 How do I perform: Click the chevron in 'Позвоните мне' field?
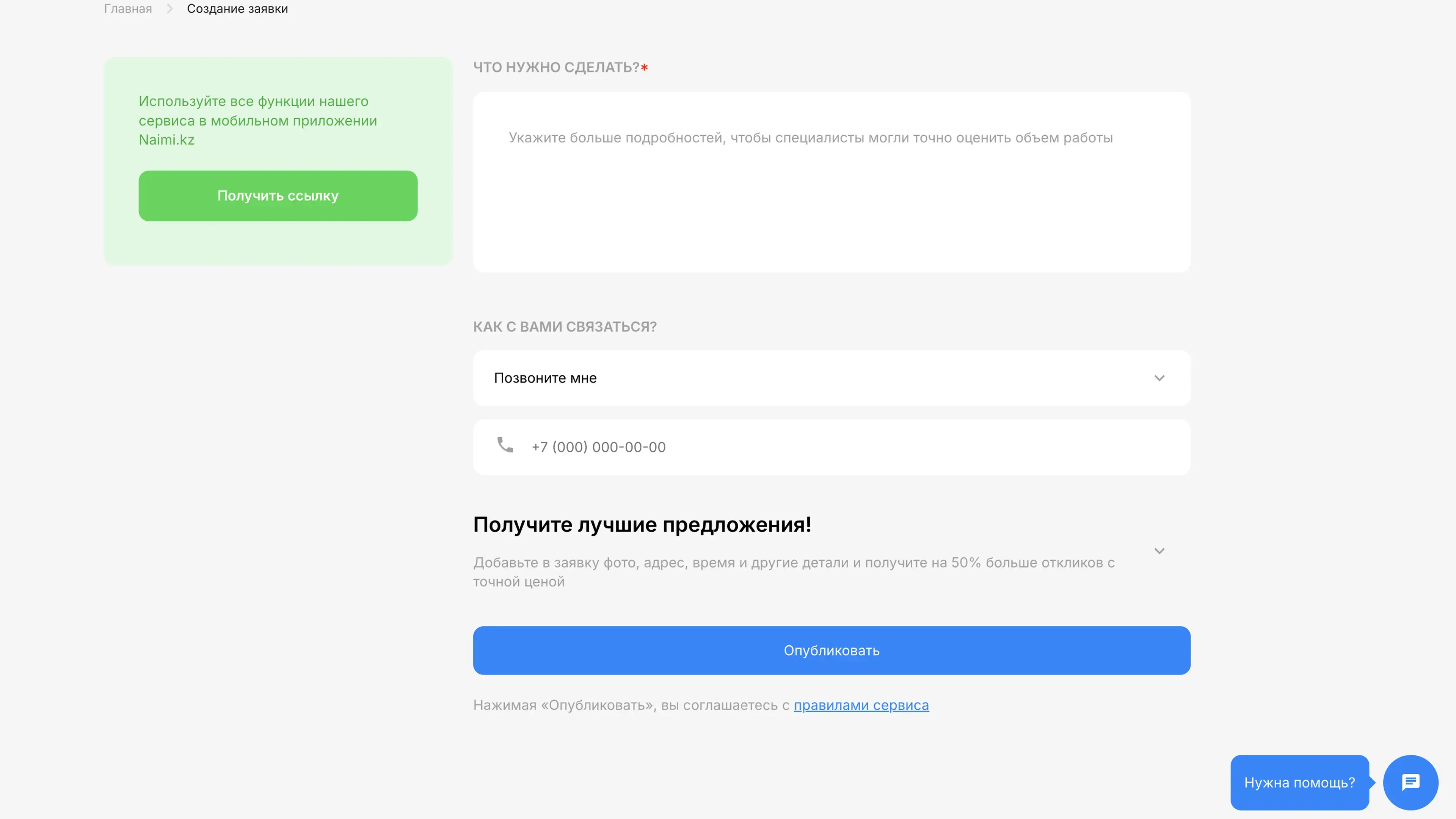tap(1159, 378)
